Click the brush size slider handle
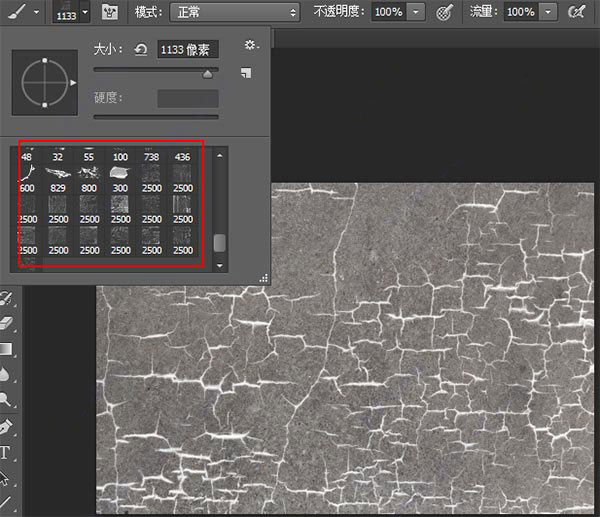This screenshot has width=600, height=517. pyautogui.click(x=208, y=73)
